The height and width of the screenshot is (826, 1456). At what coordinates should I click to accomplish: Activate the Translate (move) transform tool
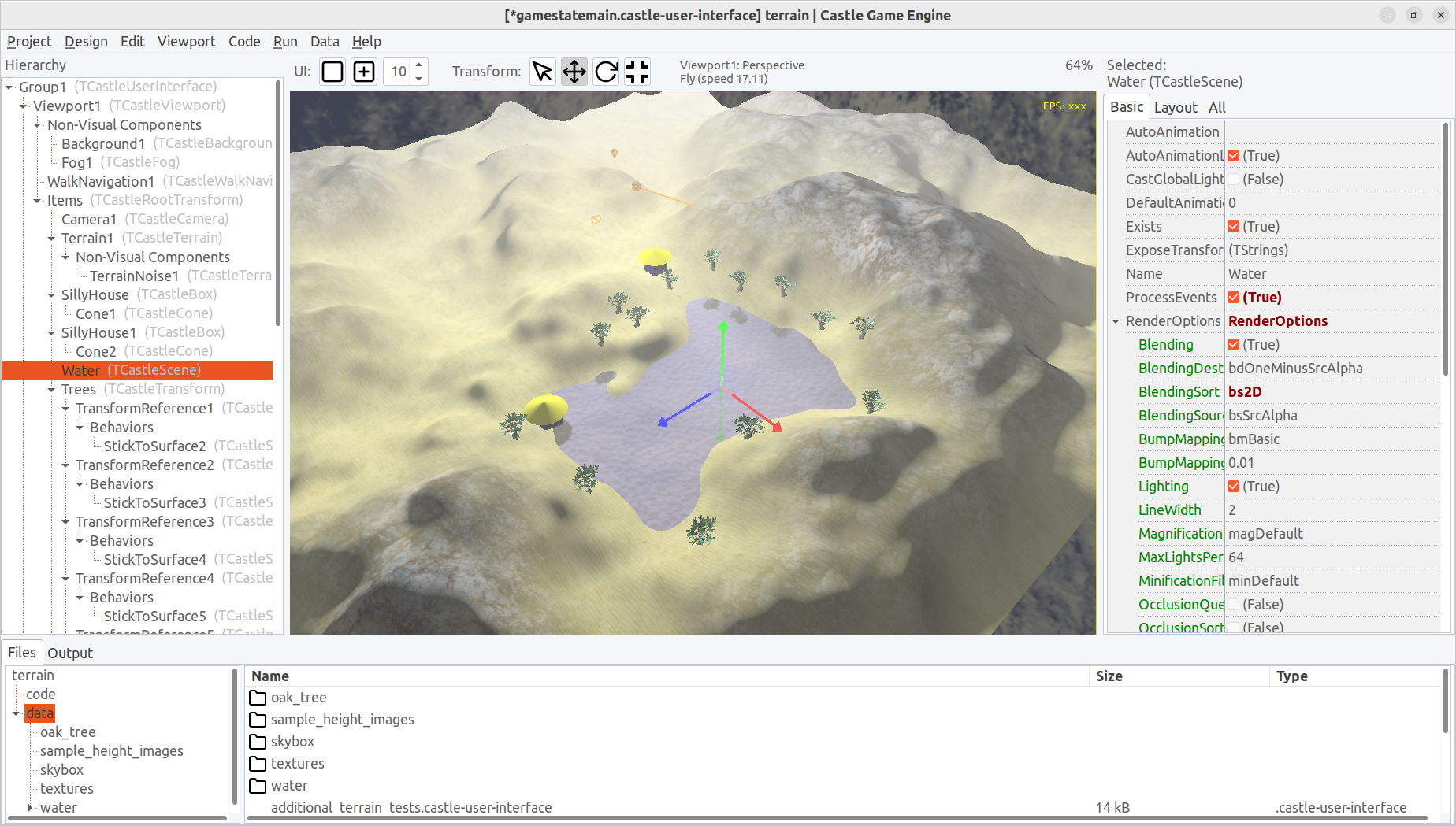[574, 71]
